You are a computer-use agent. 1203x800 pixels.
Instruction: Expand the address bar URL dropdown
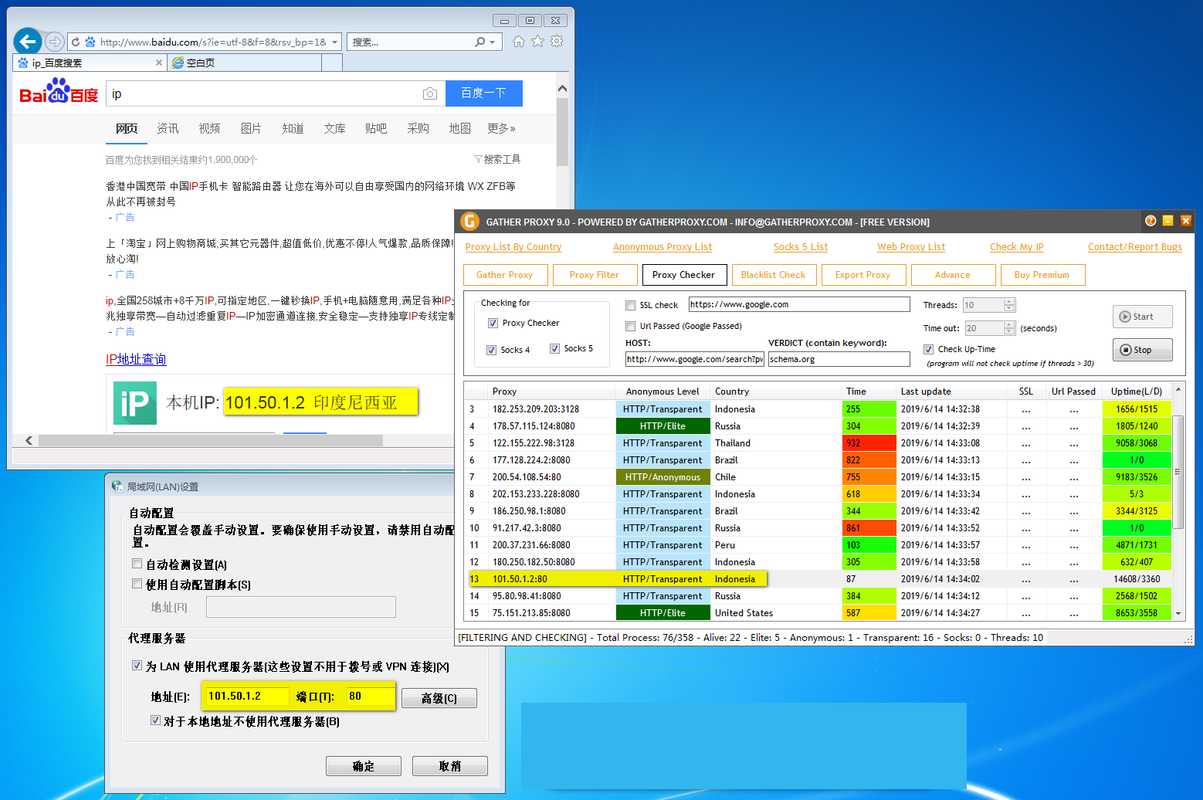[x=334, y=42]
